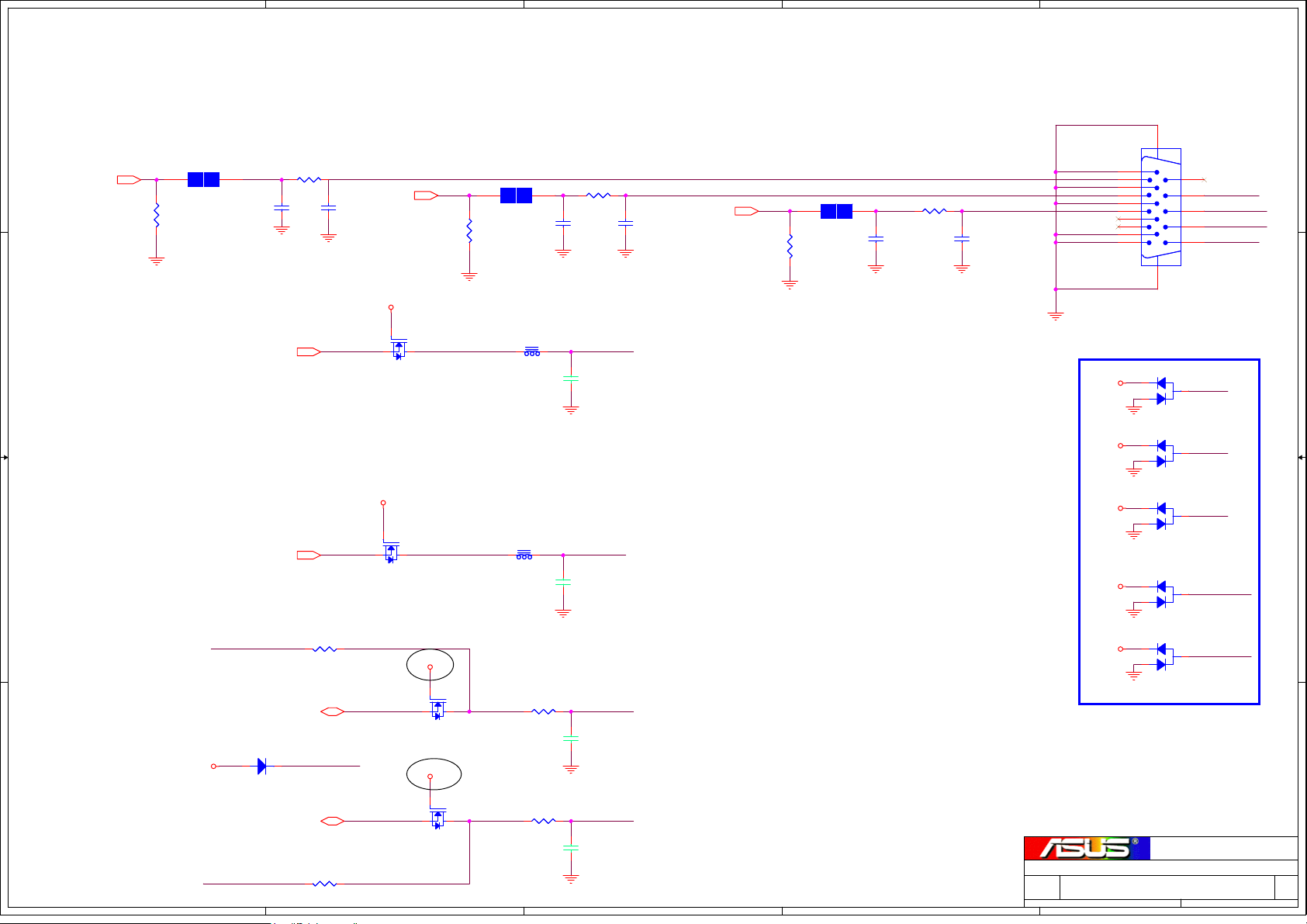
Task: Click the lower black ellipse annotation
Action: click(x=434, y=774)
